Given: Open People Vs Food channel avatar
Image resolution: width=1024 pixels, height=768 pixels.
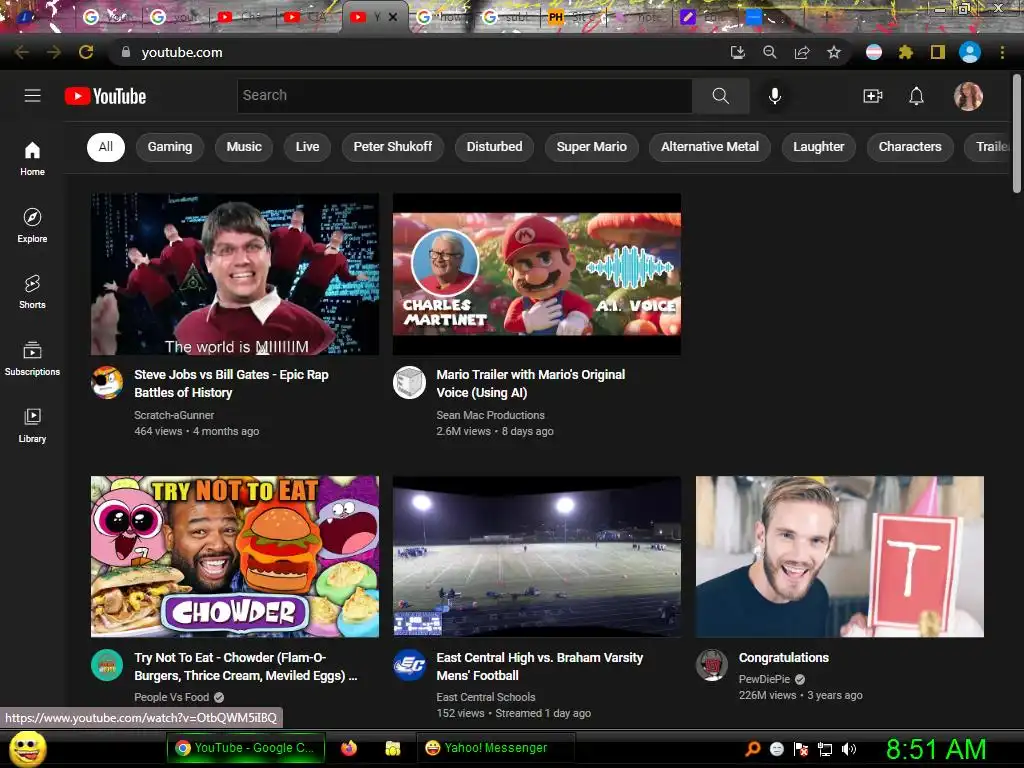Looking at the screenshot, I should [107, 665].
